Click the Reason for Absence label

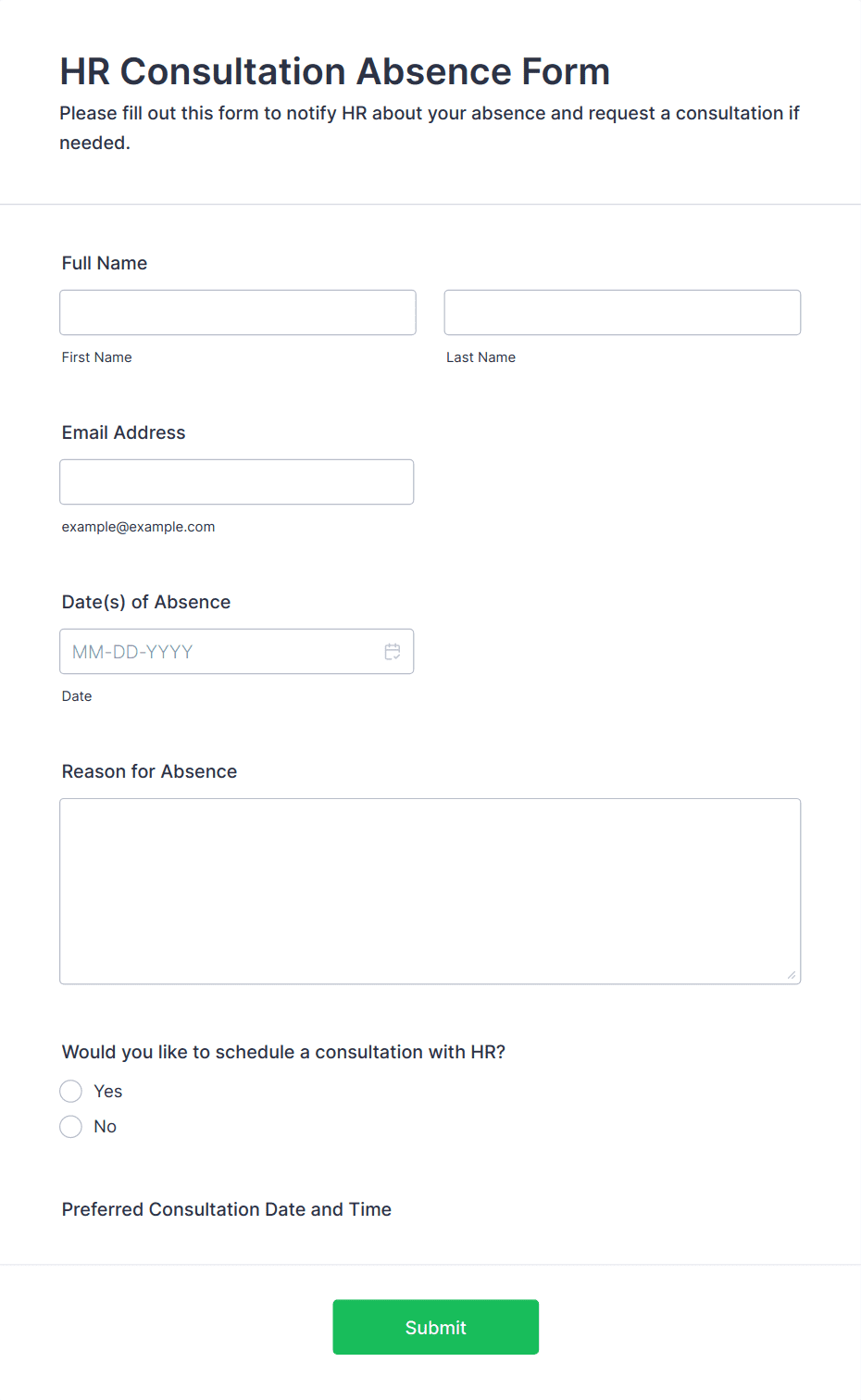150,771
